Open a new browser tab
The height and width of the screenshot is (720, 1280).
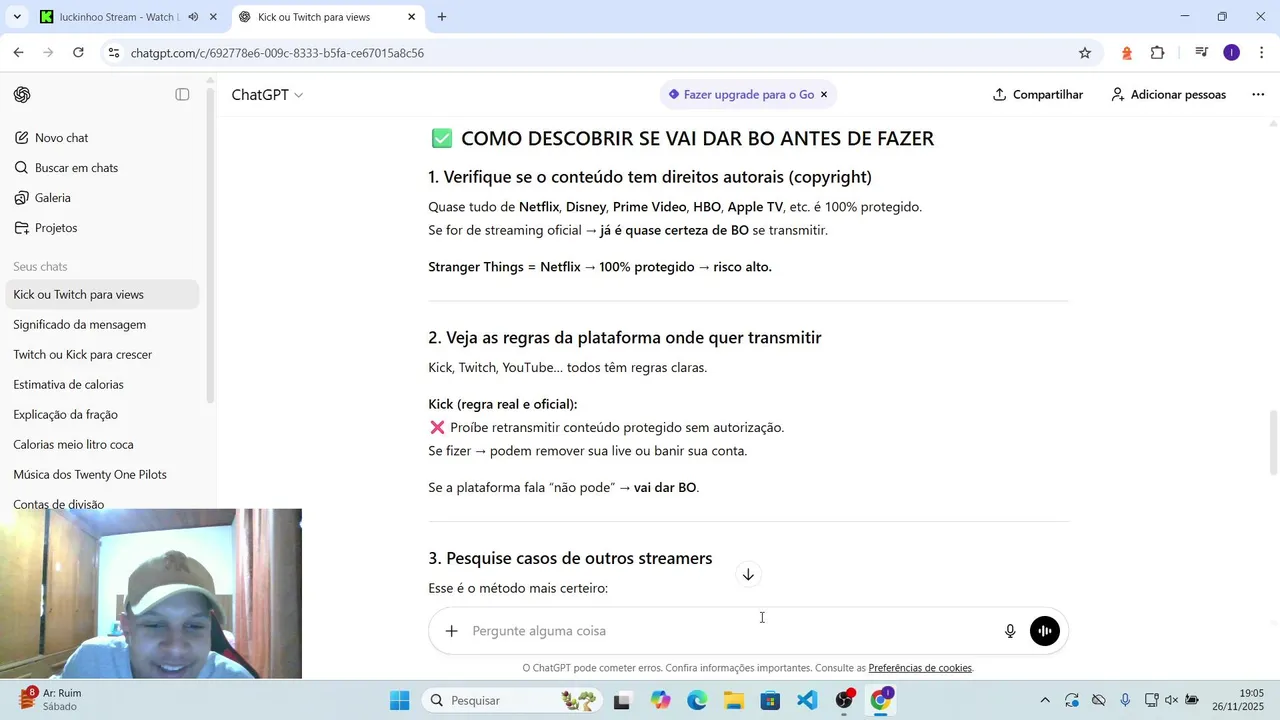[x=442, y=17]
